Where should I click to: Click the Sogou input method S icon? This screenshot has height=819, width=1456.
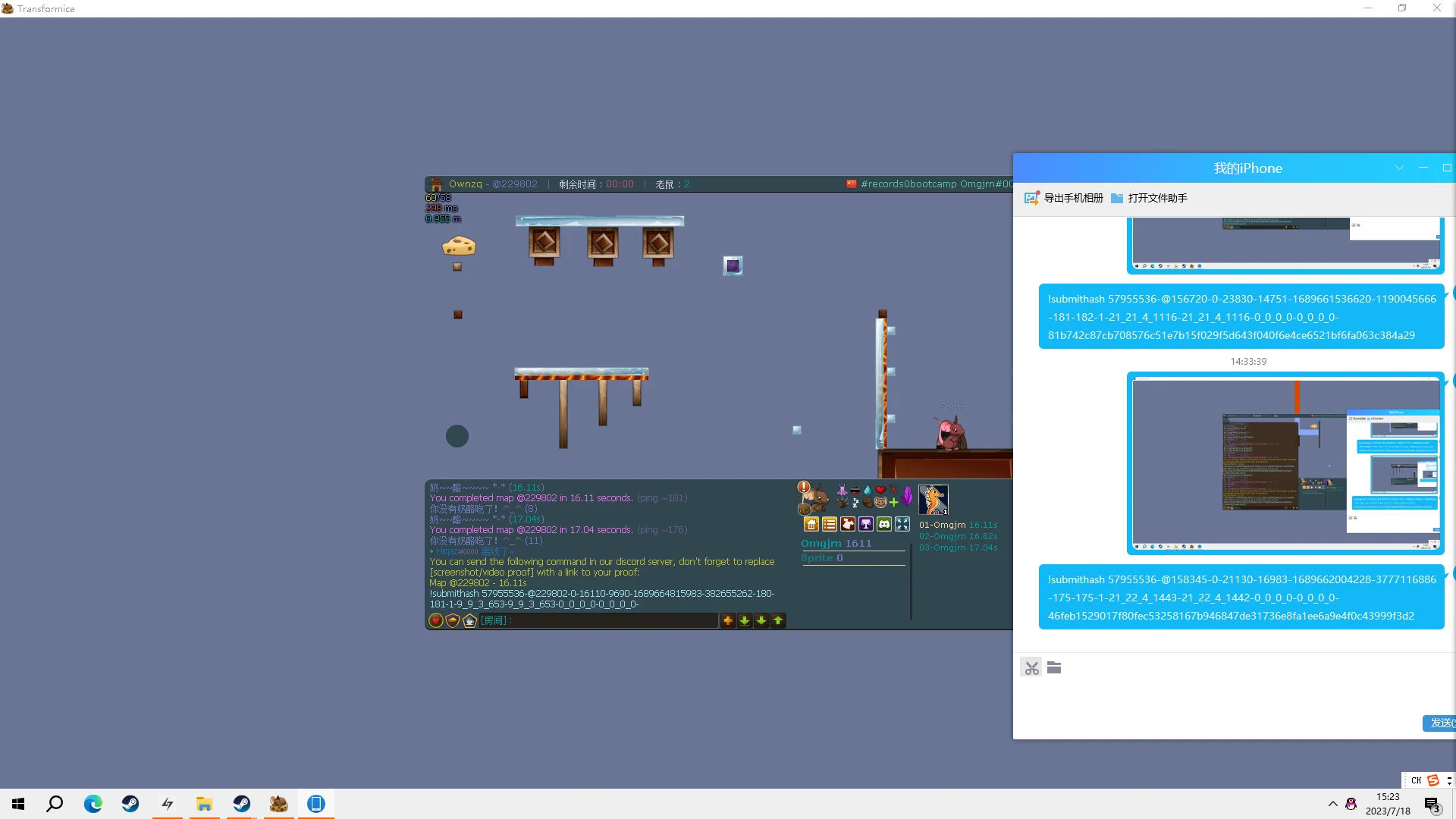[1433, 780]
